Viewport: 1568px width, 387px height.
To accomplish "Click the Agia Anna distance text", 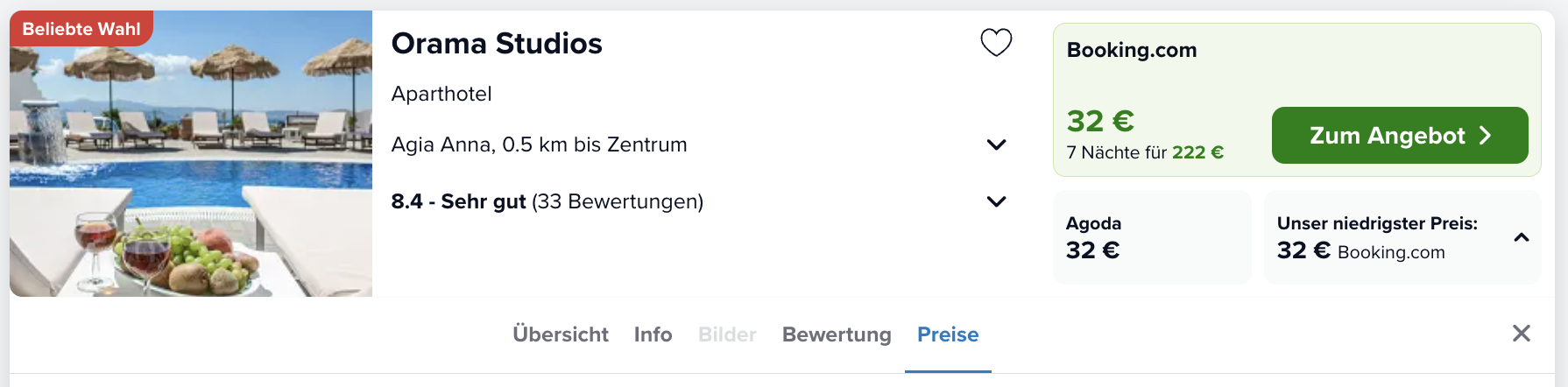I will click(539, 144).
